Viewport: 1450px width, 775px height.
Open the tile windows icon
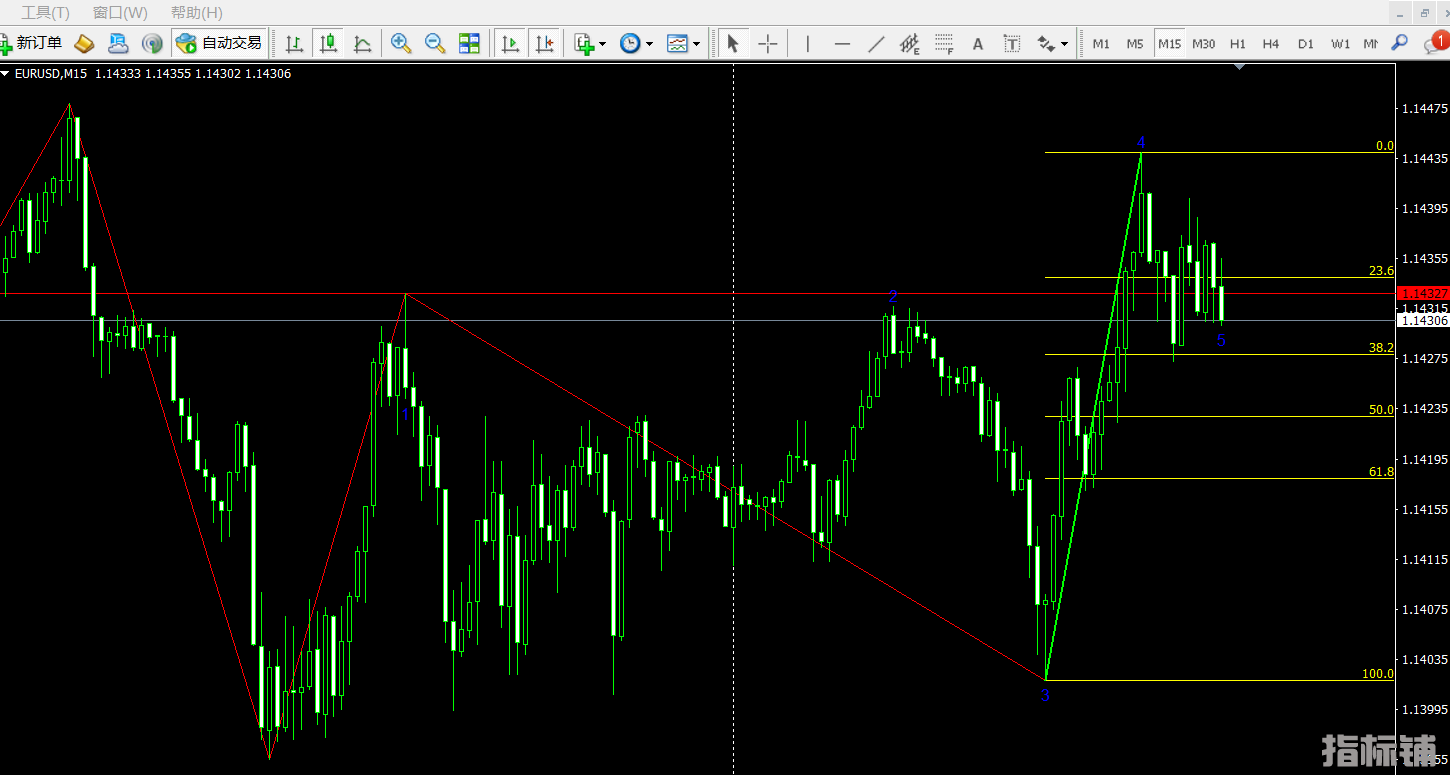pos(469,43)
